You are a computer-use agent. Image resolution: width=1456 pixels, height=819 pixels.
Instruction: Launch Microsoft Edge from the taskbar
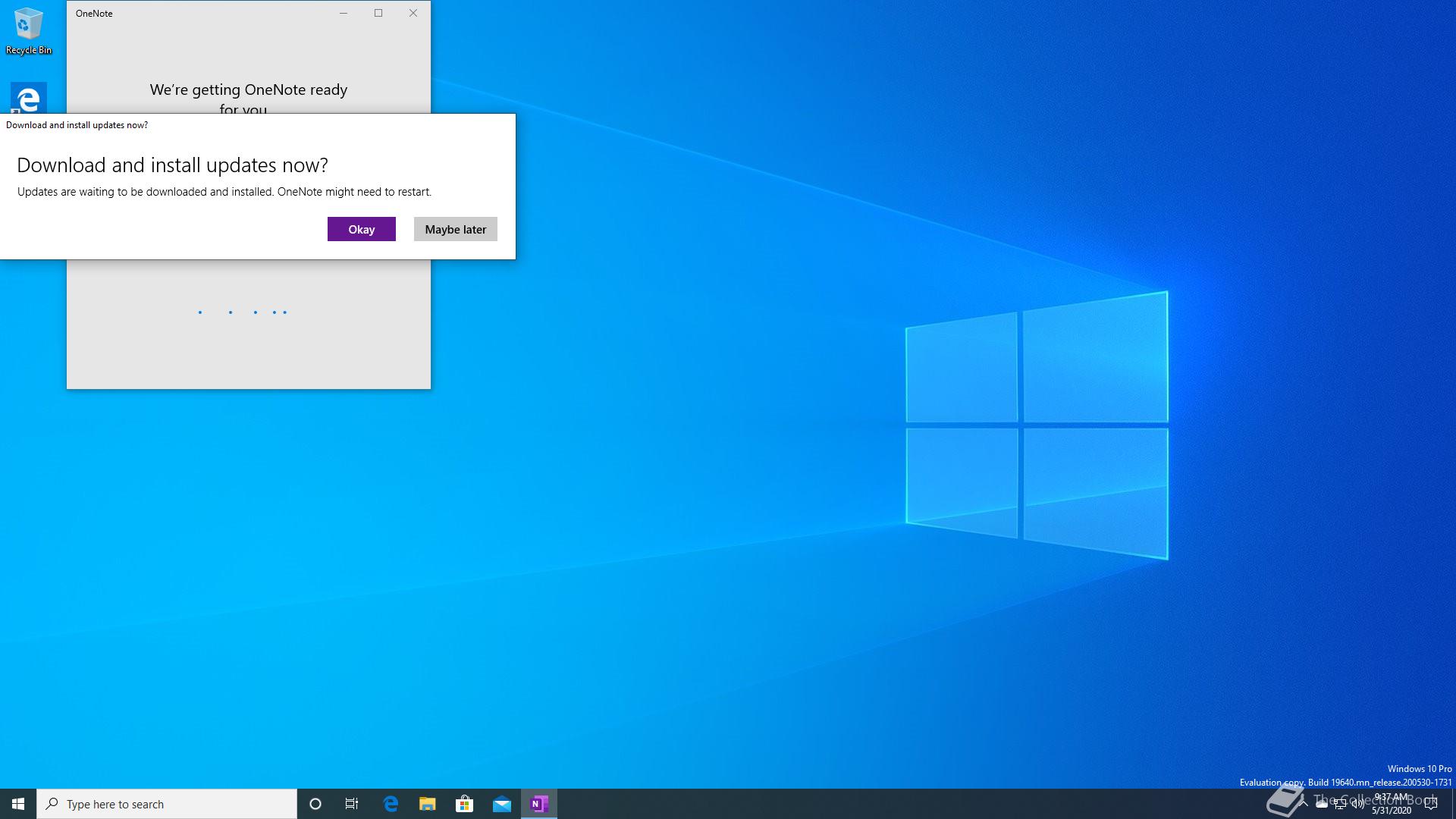tap(391, 804)
